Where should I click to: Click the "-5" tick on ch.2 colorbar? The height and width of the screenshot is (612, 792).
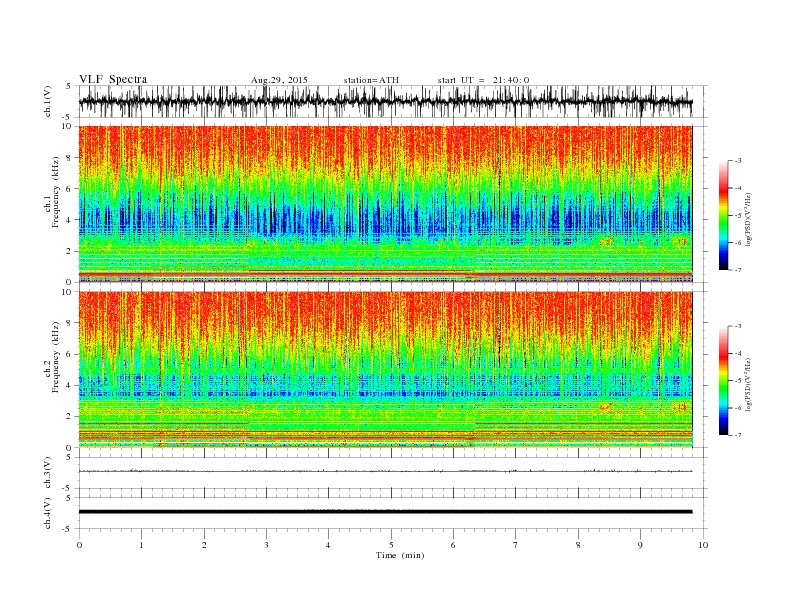click(x=738, y=381)
